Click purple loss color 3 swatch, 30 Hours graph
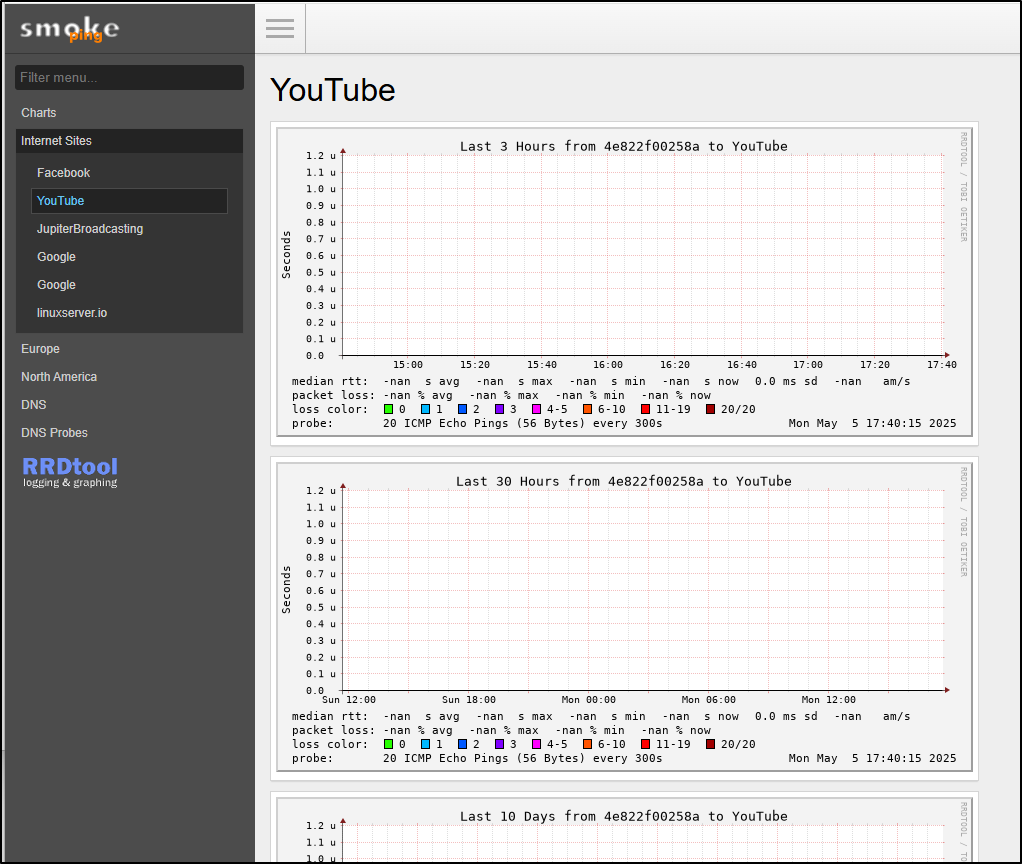 point(499,744)
